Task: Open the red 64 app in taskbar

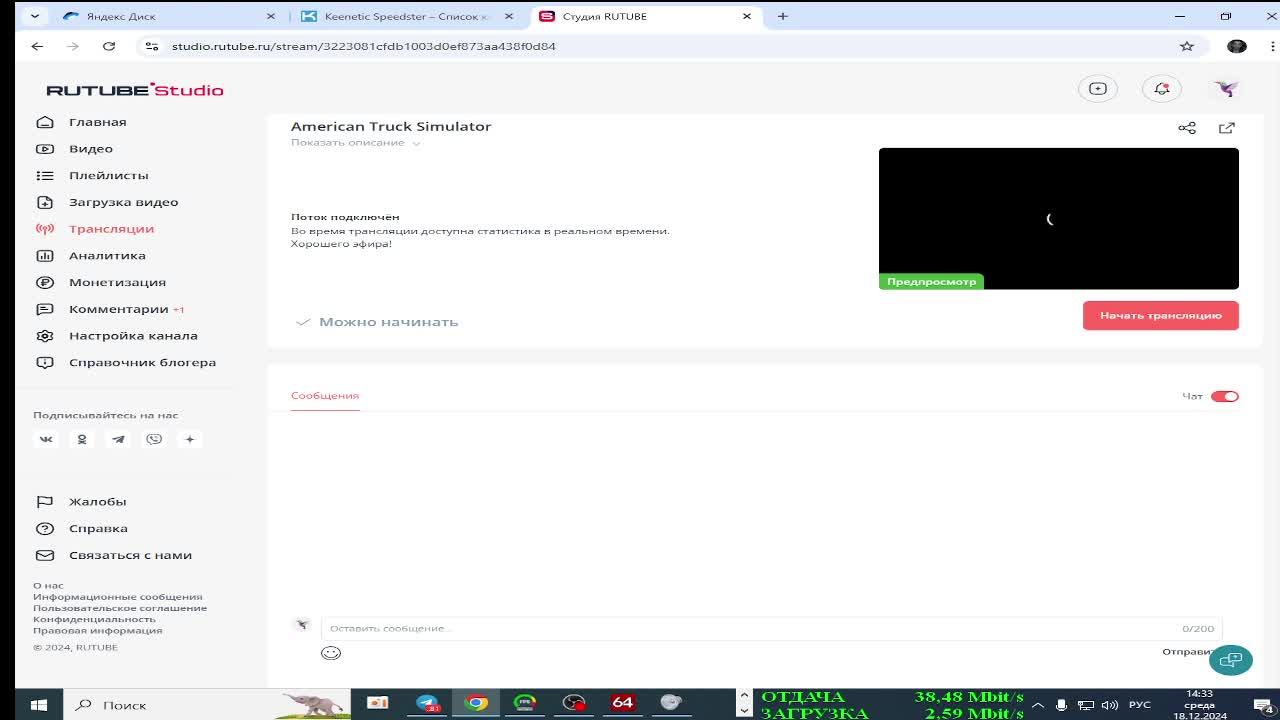Action: tap(622, 704)
